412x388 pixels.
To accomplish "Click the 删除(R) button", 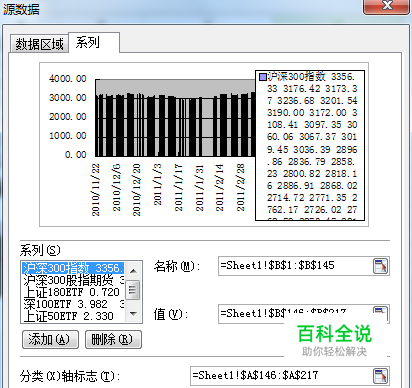I will [113, 340].
